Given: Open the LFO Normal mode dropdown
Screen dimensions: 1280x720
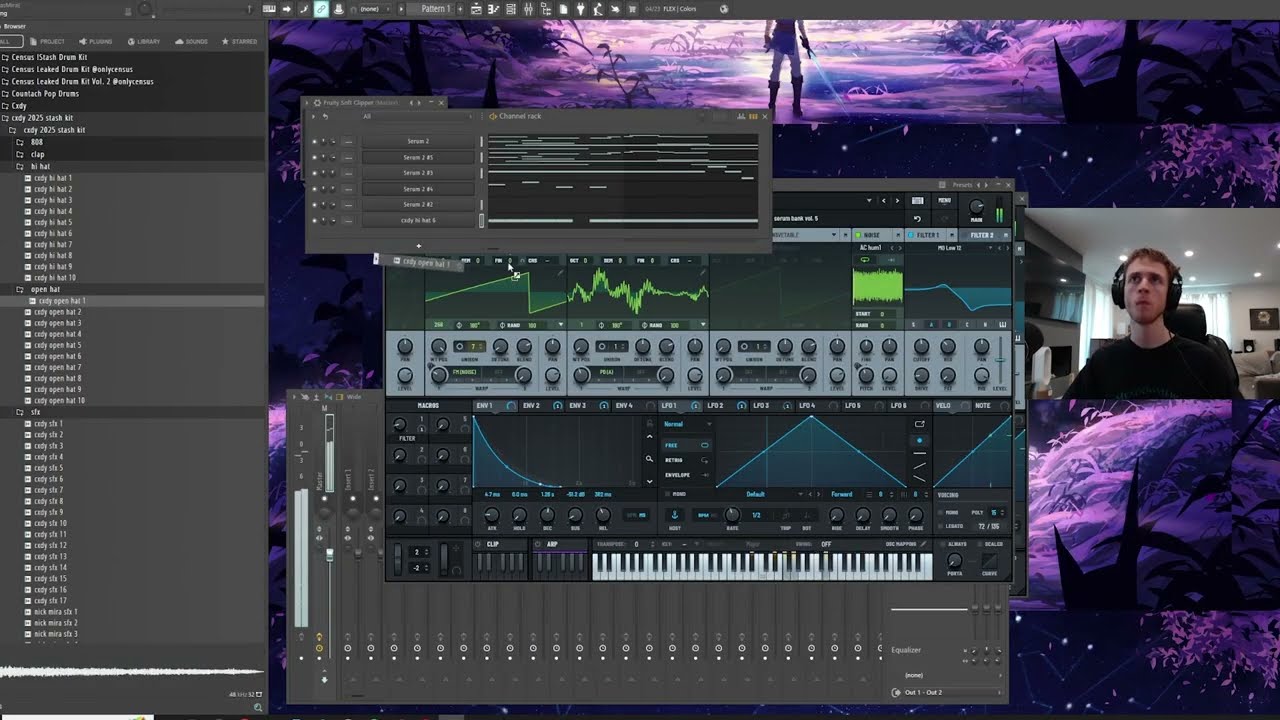Looking at the screenshot, I should pyautogui.click(x=687, y=424).
